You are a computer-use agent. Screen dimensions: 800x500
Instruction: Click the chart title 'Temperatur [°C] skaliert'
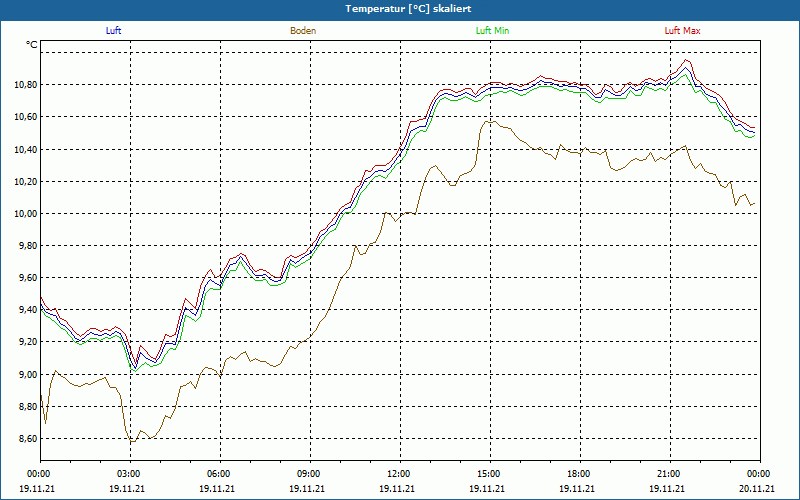408,9
